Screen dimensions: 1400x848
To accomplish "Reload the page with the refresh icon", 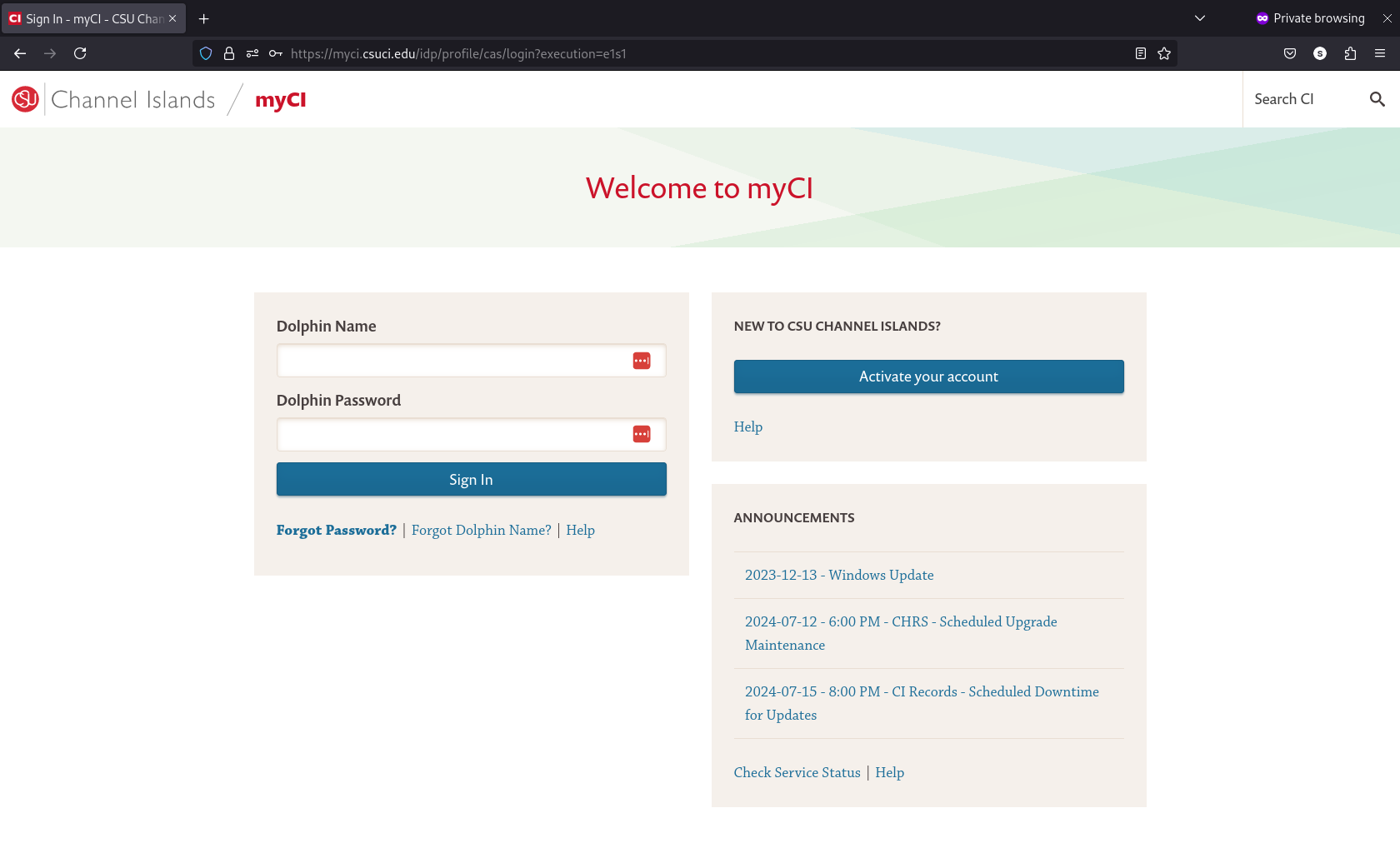I will (80, 53).
